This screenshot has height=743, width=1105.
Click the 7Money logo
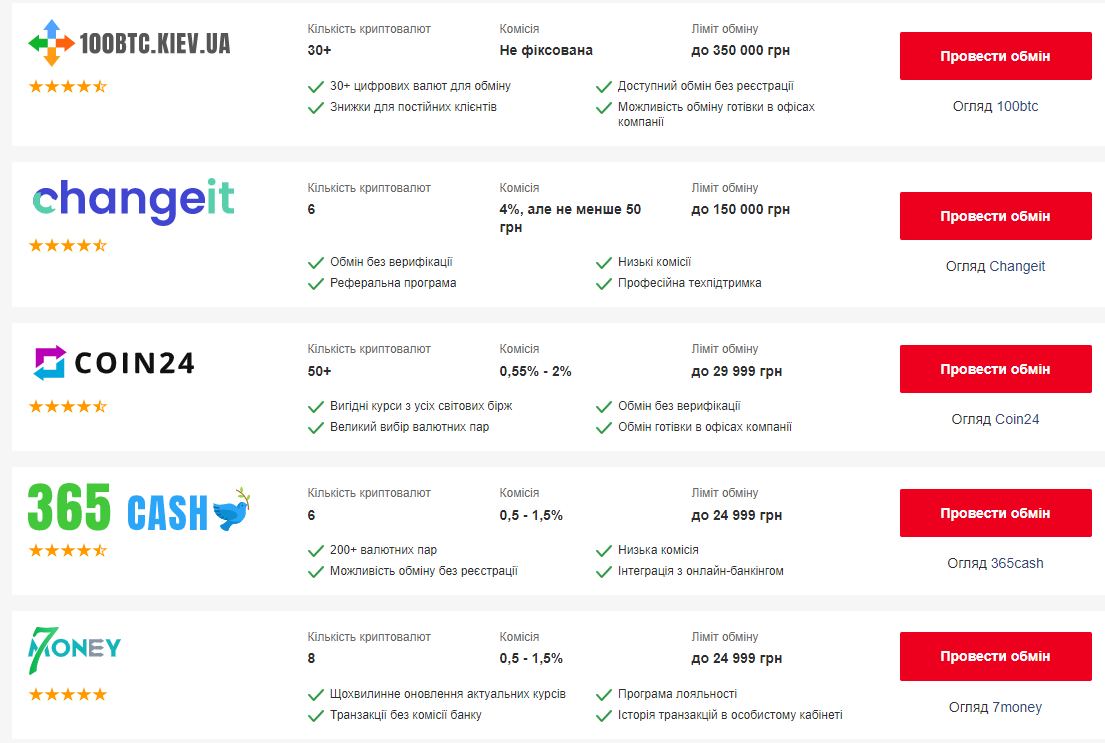pyautogui.click(x=74, y=648)
